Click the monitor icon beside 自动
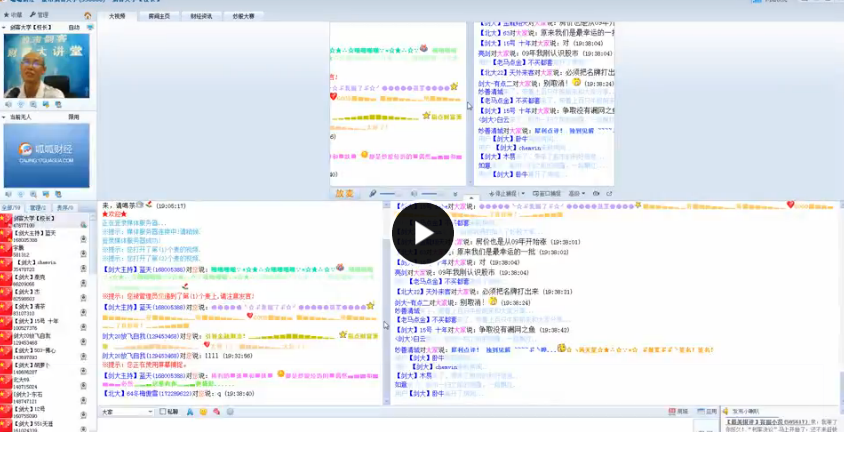Image resolution: width=844 pixels, height=455 pixels. (89, 27)
